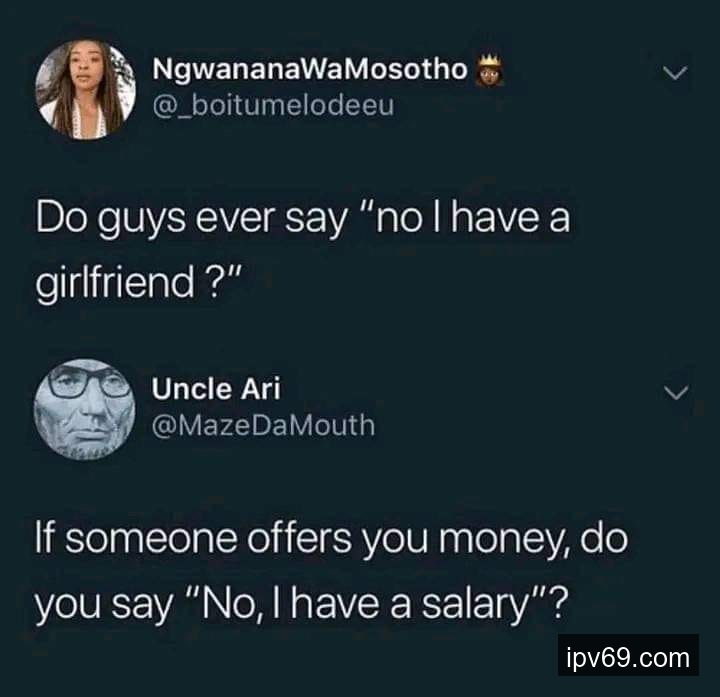Click the word "say" in the first tweet

(x=315, y=221)
